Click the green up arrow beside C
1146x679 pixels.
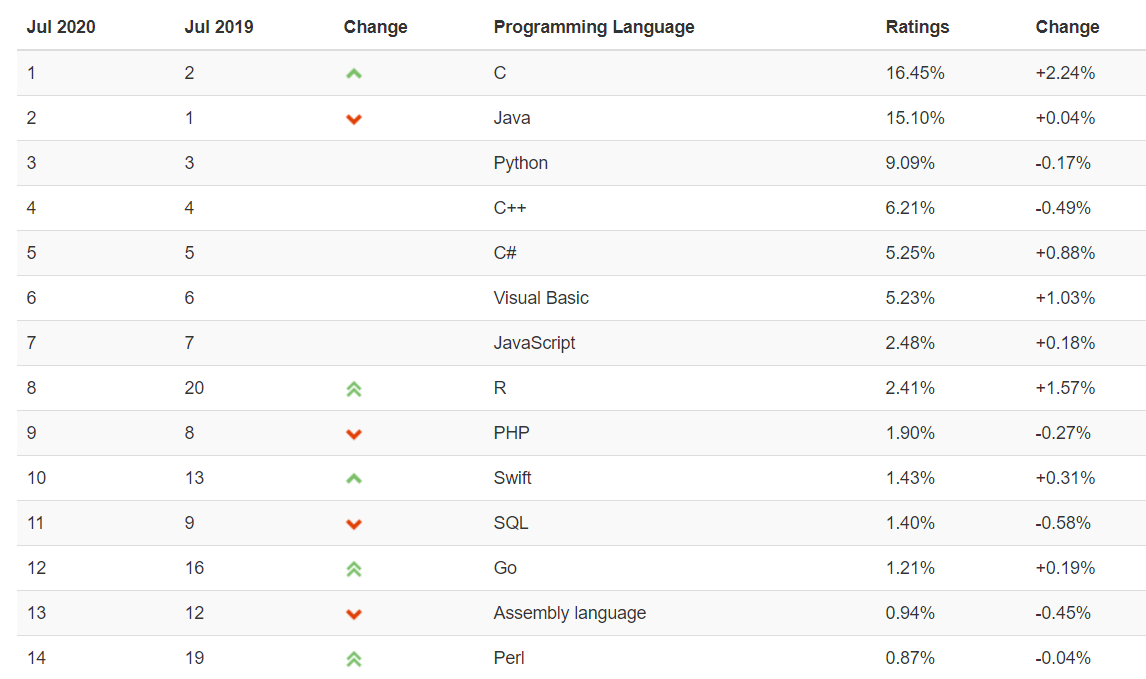353,74
